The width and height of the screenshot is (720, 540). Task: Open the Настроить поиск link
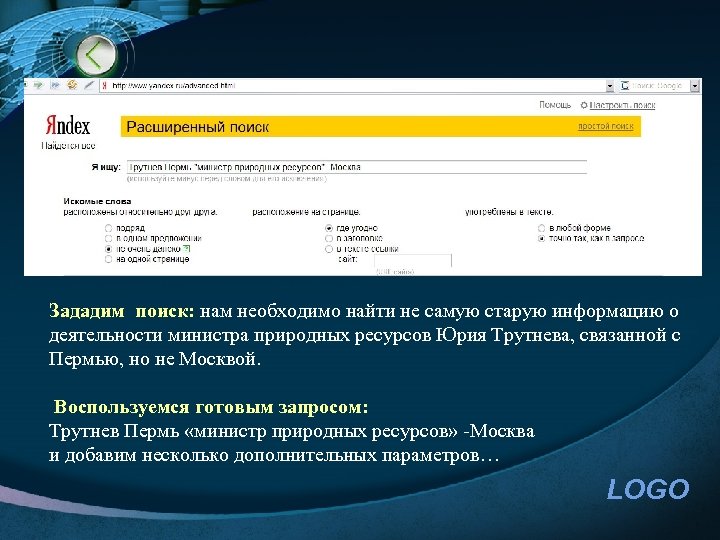click(622, 105)
